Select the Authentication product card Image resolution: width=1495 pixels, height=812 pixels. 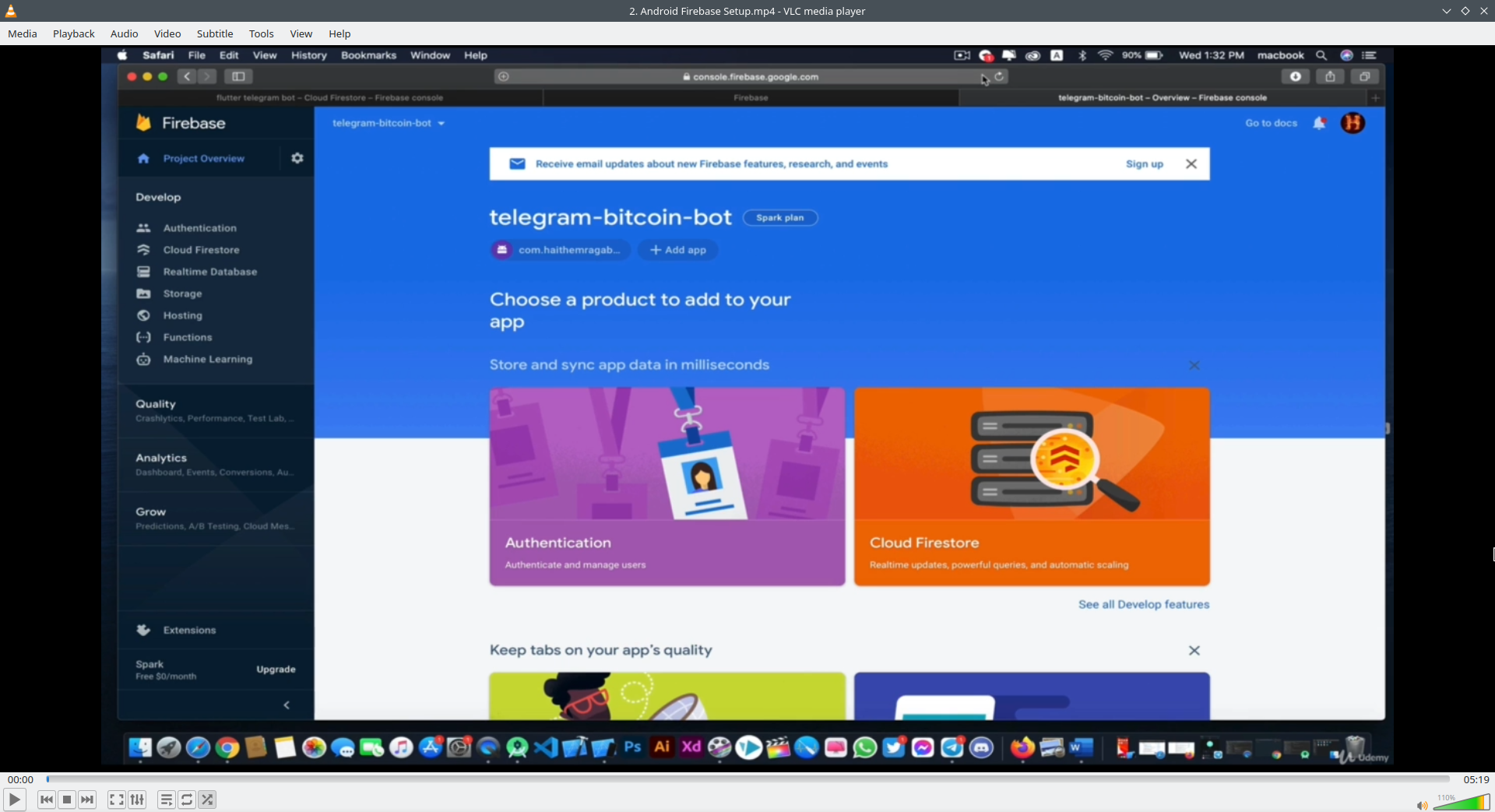point(667,487)
